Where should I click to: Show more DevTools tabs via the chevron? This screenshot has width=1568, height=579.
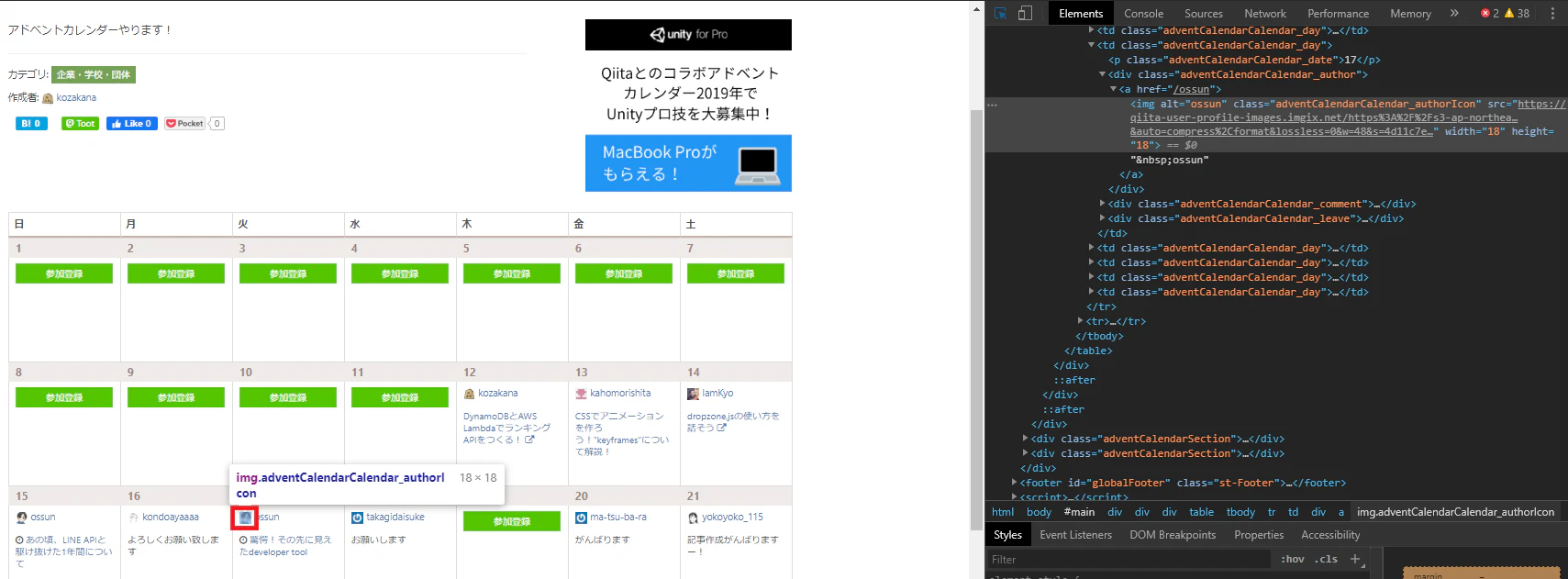(x=1454, y=13)
